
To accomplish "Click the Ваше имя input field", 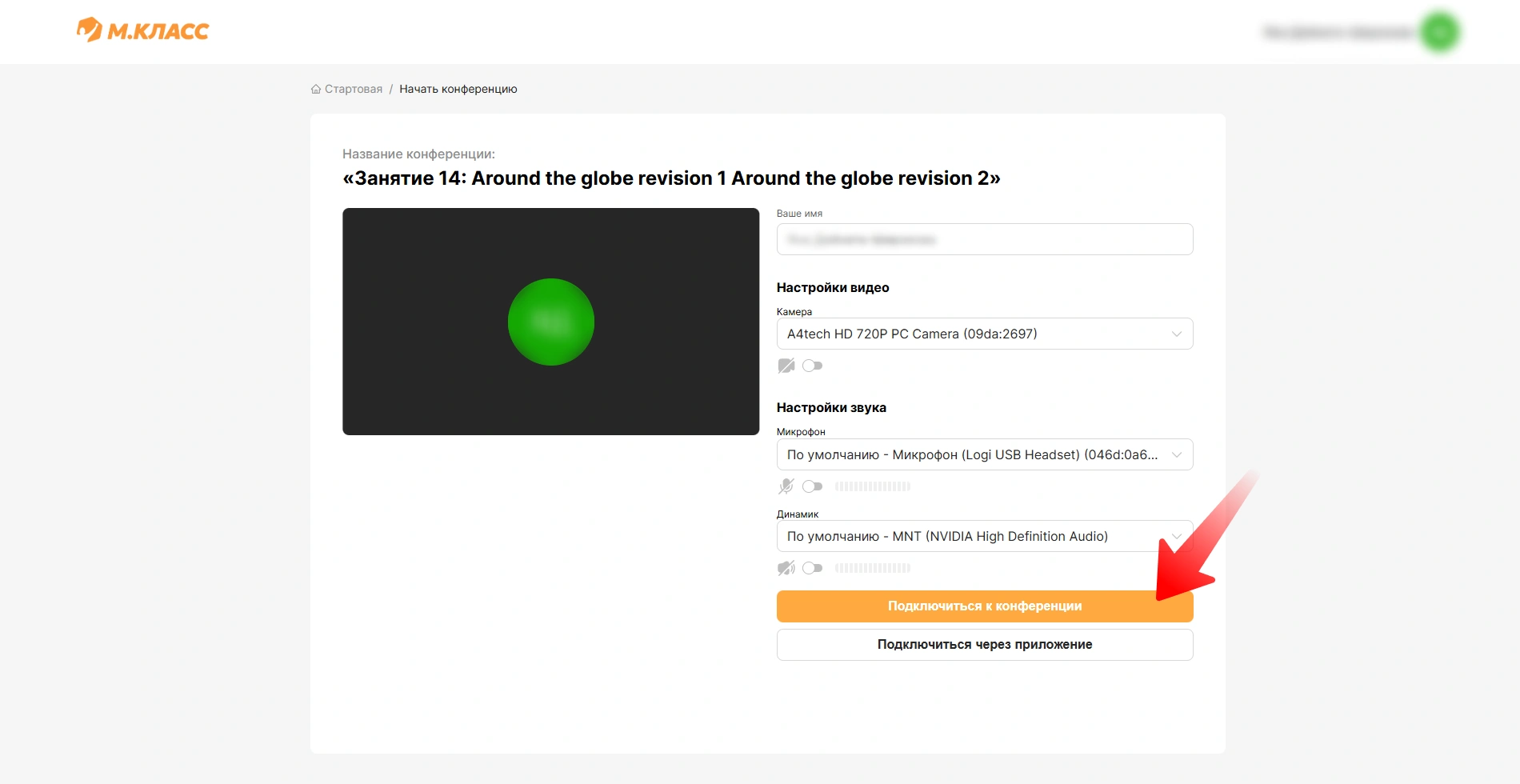I will pyautogui.click(x=984, y=239).
